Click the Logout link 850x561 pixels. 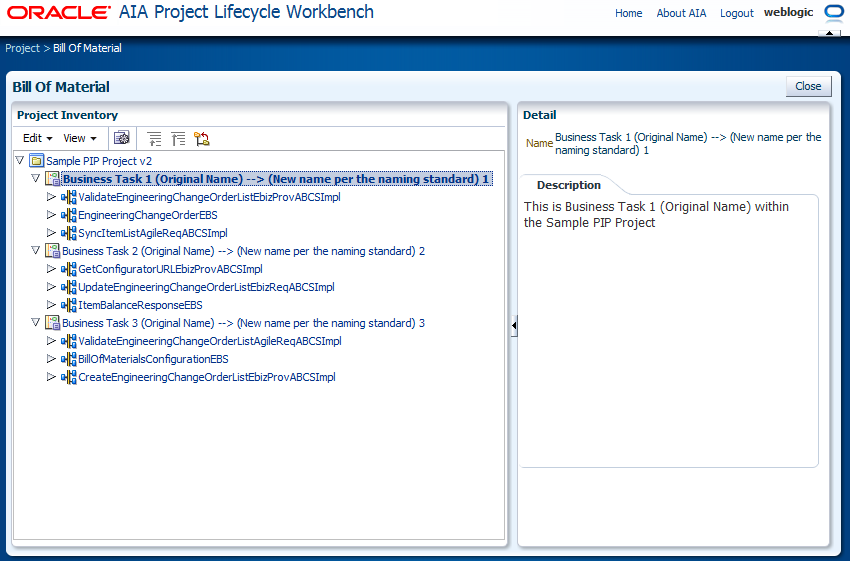[x=736, y=13]
